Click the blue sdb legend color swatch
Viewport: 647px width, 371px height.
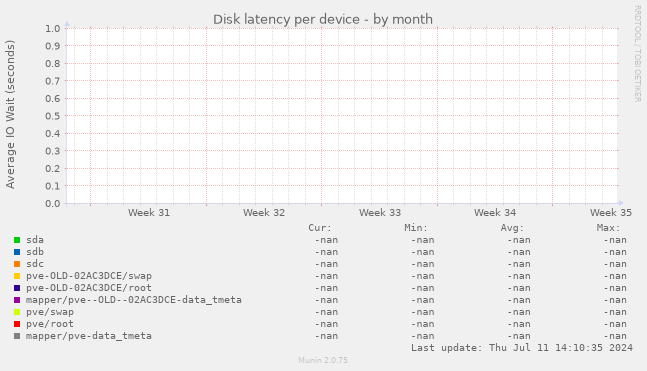click(x=17, y=252)
